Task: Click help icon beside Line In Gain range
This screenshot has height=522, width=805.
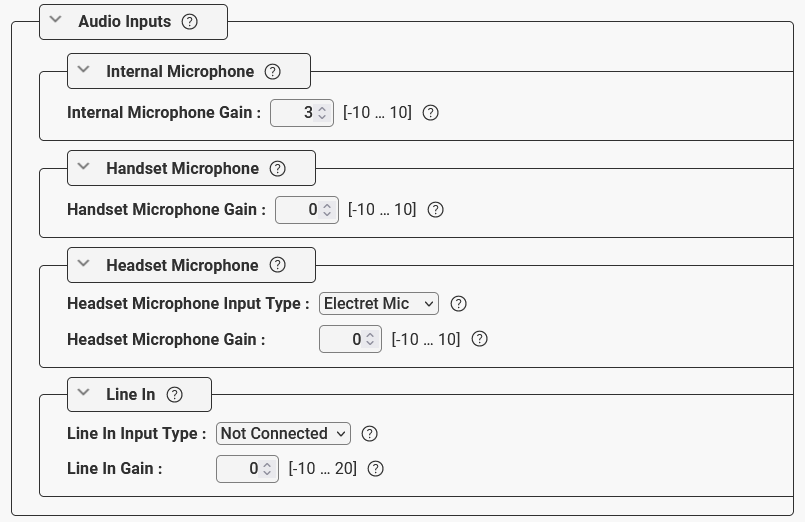Action: point(376,468)
